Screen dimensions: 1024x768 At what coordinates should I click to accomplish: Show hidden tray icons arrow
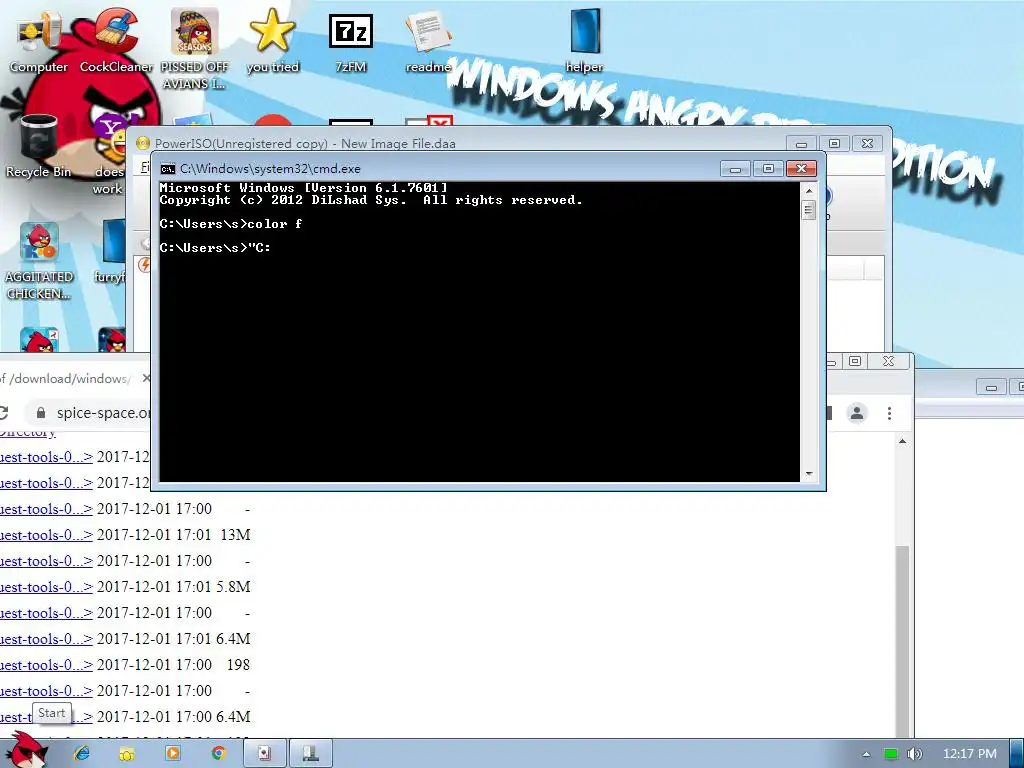tap(866, 754)
